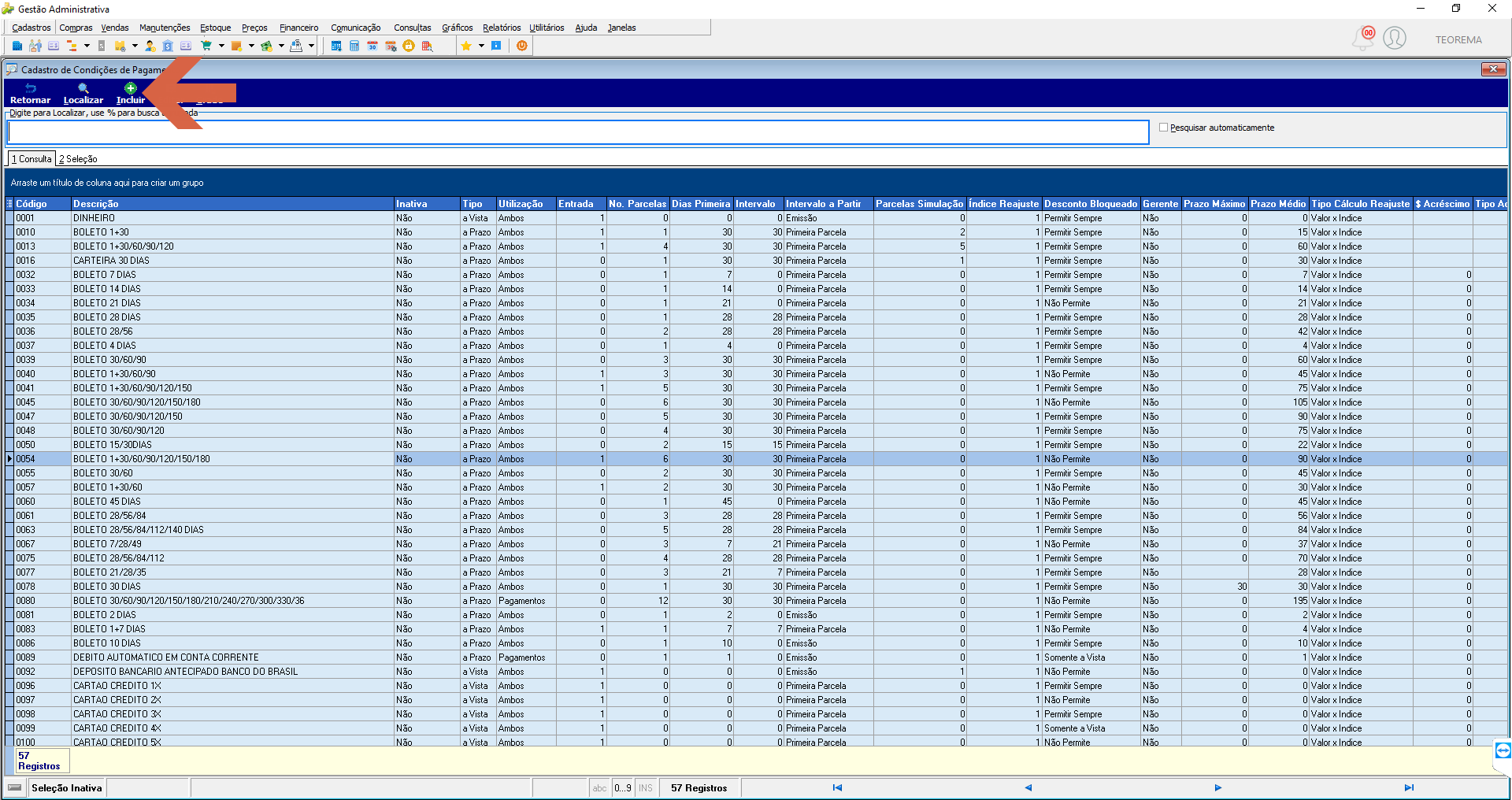The width and height of the screenshot is (1512, 800).
Task: Open the person with coin toolbar icon
Action: [x=150, y=46]
